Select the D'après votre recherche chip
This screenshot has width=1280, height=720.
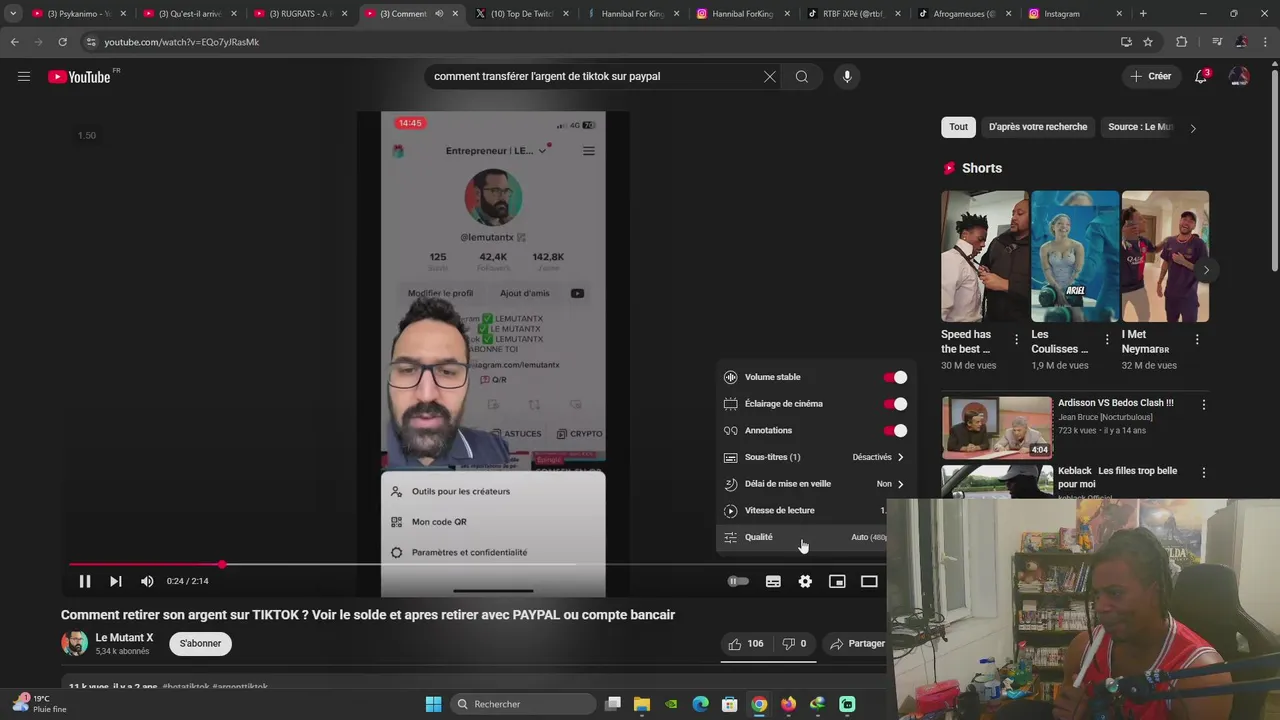(1038, 127)
